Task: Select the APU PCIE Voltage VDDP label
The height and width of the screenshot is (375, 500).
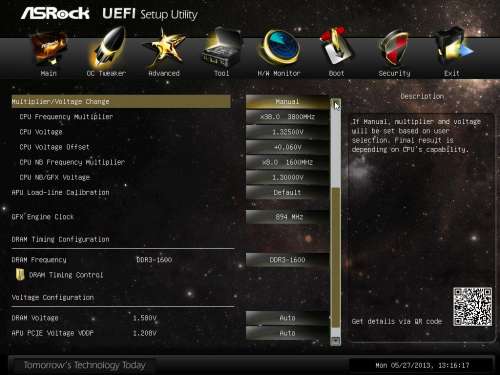Action: 53,333
